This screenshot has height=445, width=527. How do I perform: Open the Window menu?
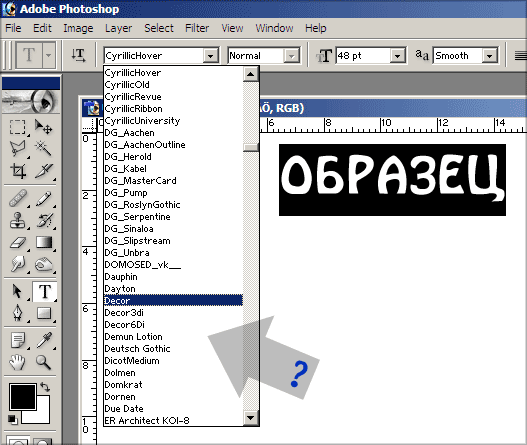pyautogui.click(x=274, y=28)
